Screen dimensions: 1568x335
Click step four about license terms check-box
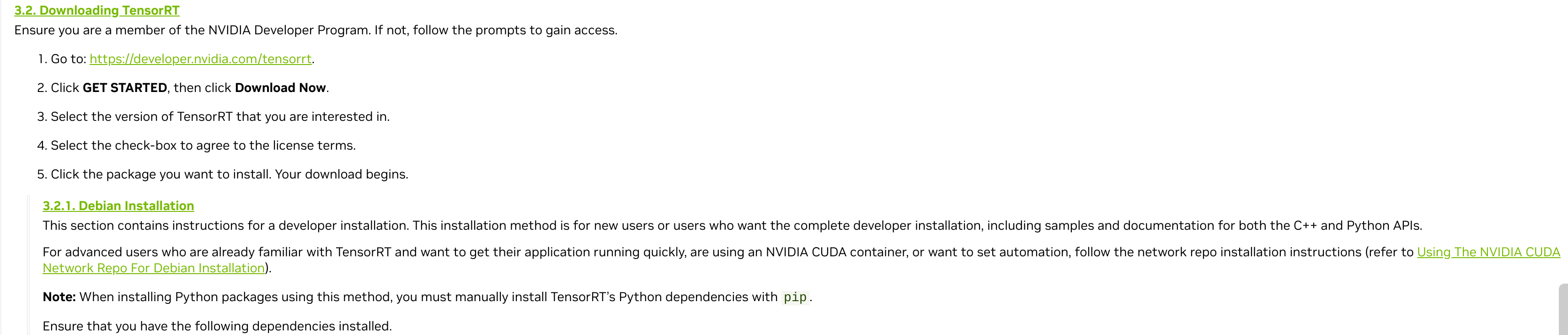203,146
